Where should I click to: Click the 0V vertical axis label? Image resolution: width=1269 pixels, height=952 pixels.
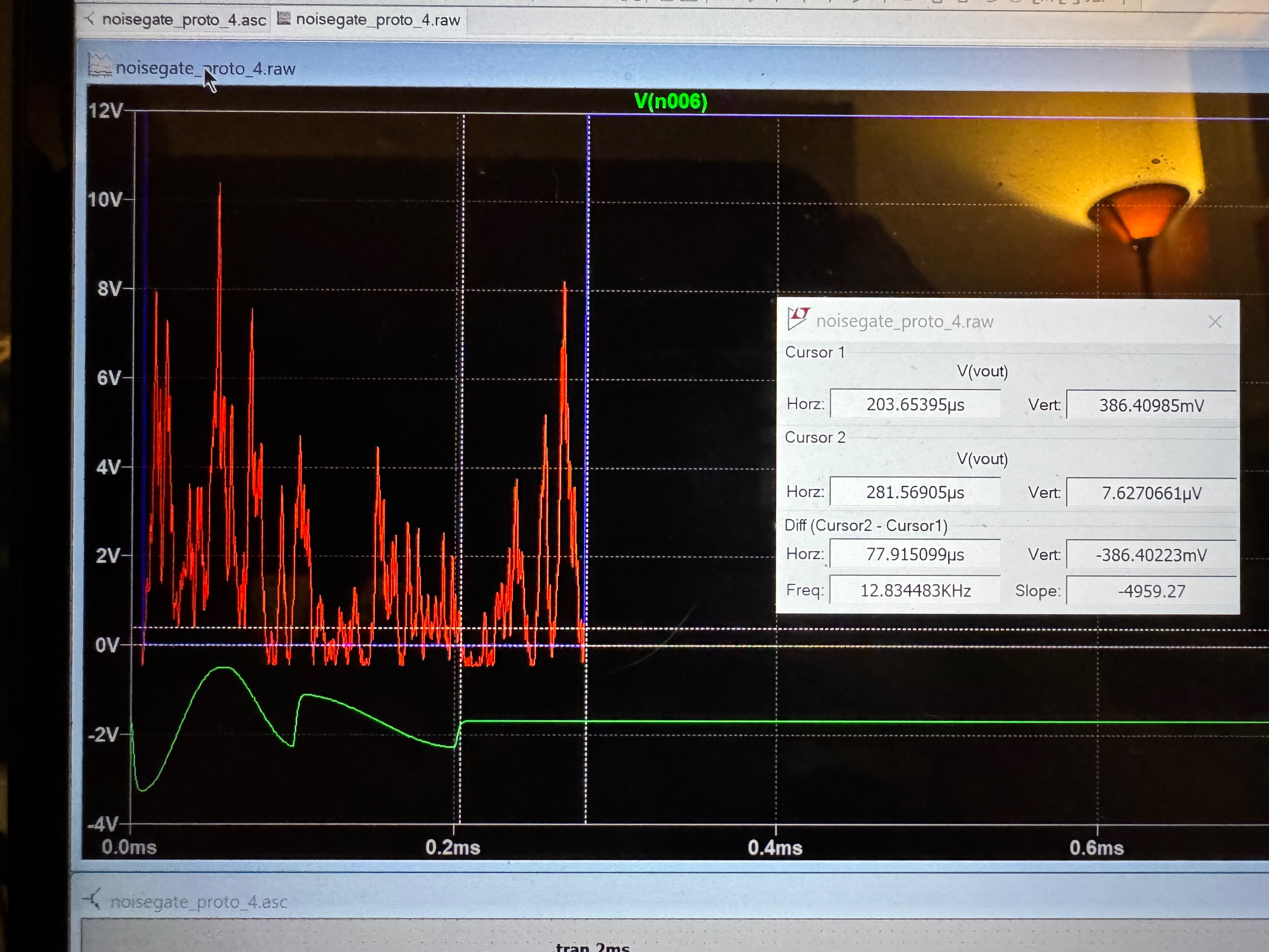[107, 645]
